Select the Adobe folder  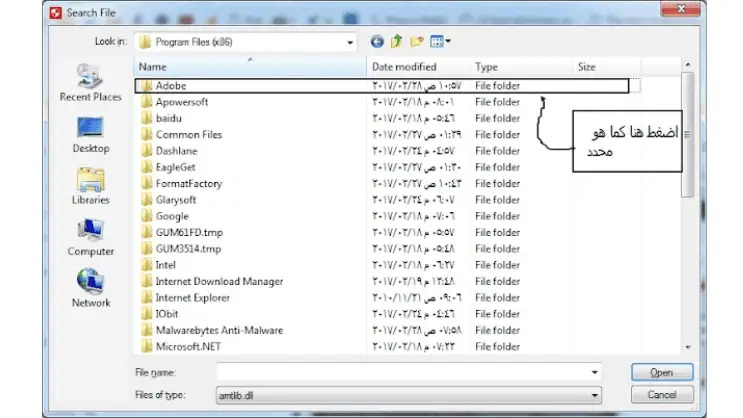tap(171, 86)
